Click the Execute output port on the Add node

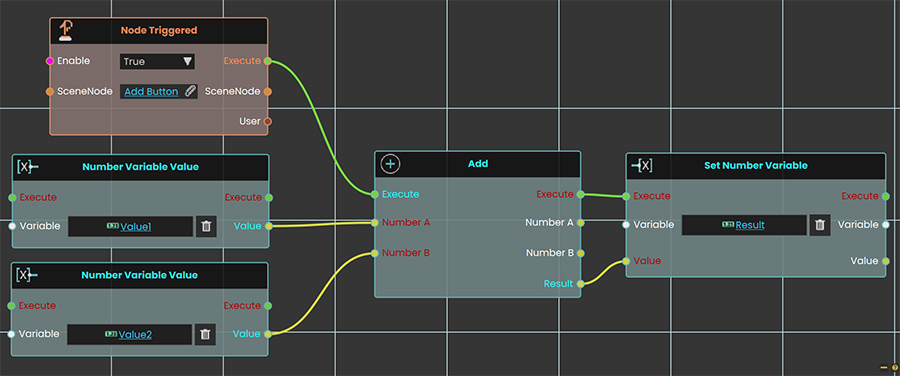coord(580,194)
